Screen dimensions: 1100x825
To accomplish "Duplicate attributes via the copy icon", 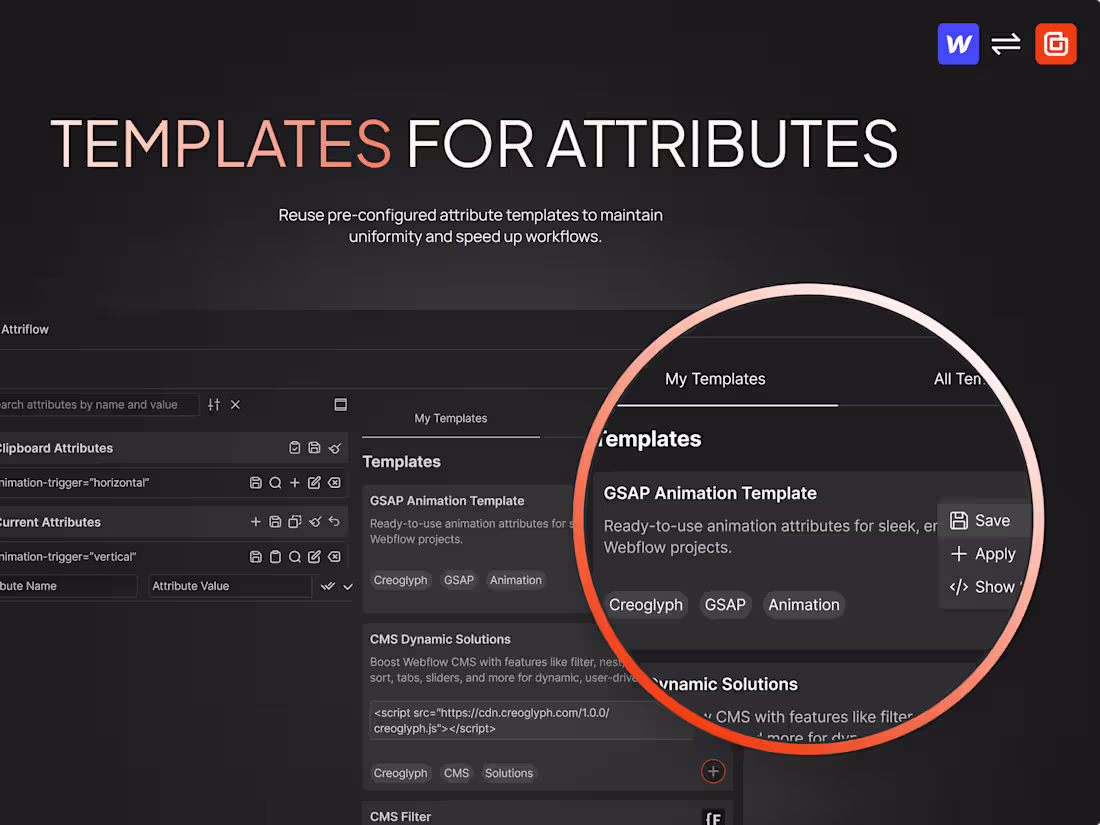I will pyautogui.click(x=295, y=522).
